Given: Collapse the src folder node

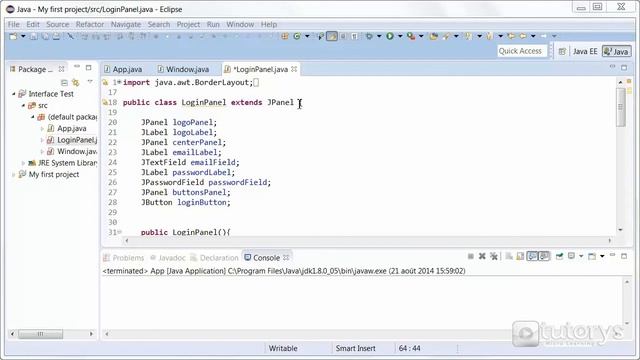Looking at the screenshot, I should point(23,105).
